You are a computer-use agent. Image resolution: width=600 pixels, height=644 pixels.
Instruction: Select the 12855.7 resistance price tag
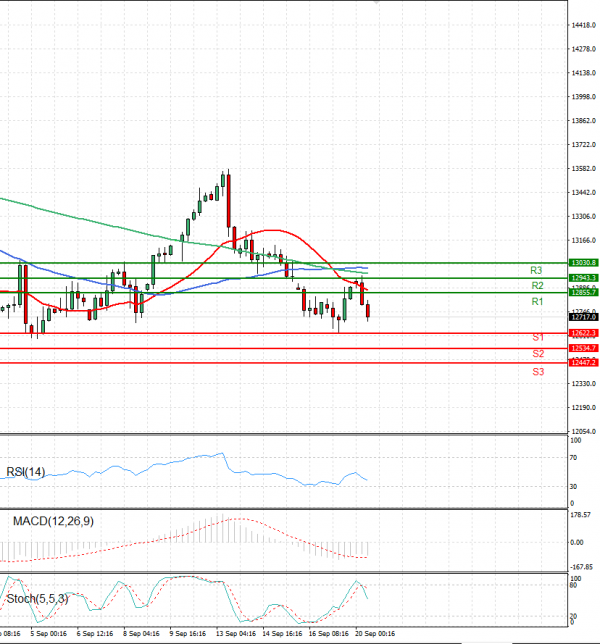[x=583, y=292]
